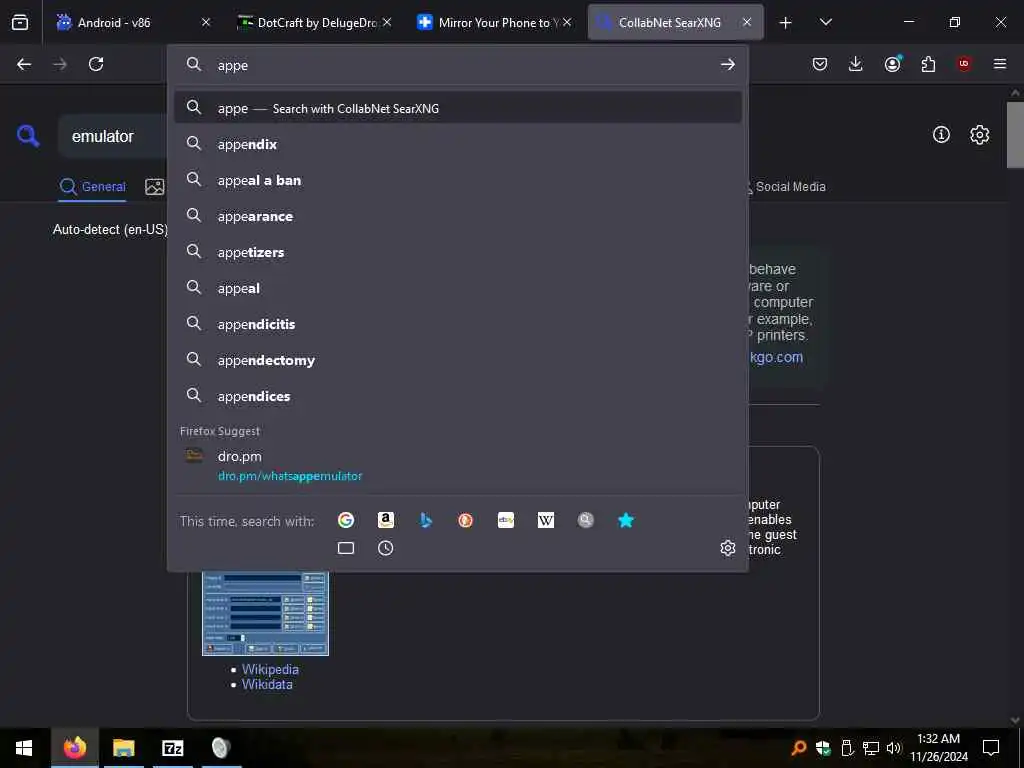
Task: Open Auto-detect (en-US) language dropdown
Action: (110, 229)
